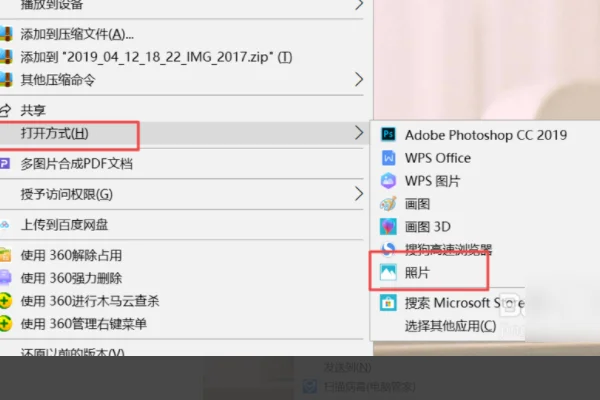Click the 搜狗高速浏览器 browser icon
This screenshot has height=400, width=600.
pyautogui.click(x=388, y=249)
